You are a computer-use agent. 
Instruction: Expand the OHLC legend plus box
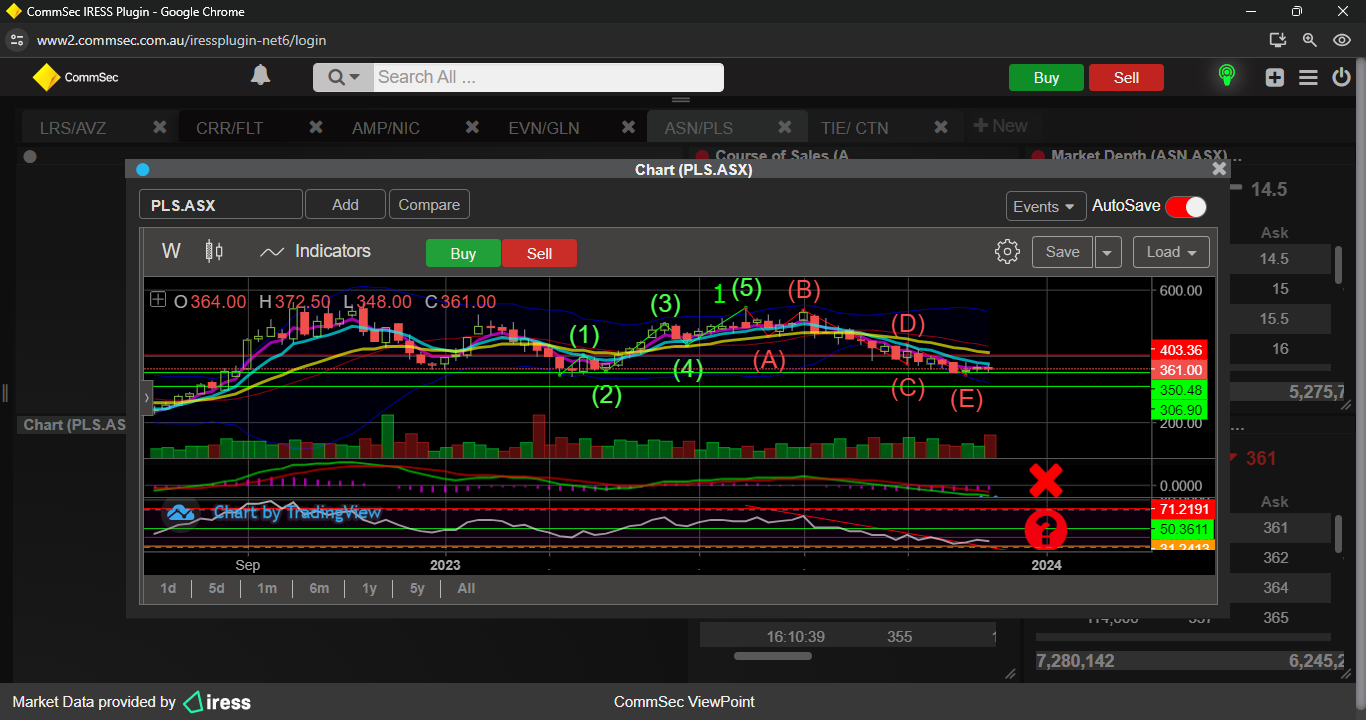point(158,299)
